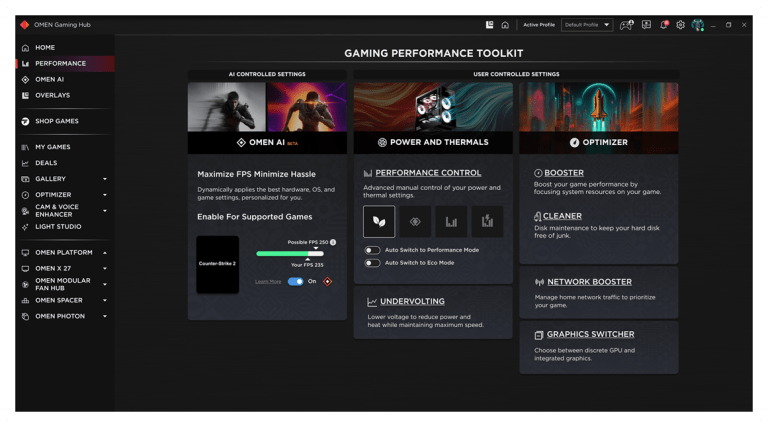Click the user avatar picture
This screenshot has width=768, height=427.
point(697,24)
